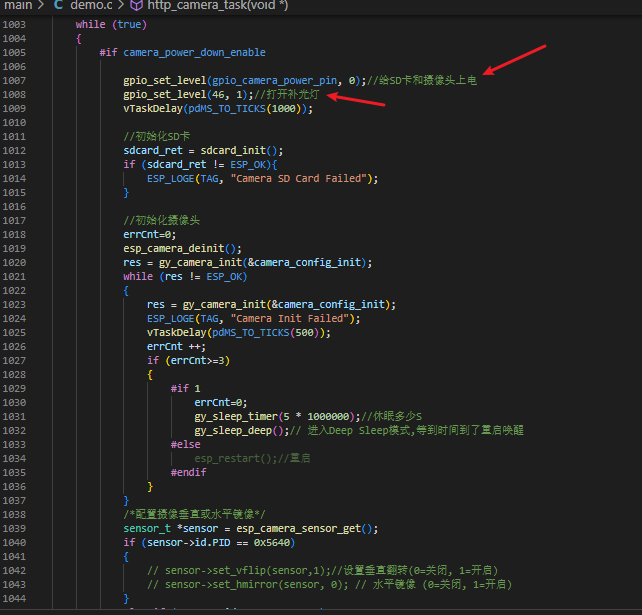Click the comment '//初始化摄像头'

click(x=161, y=221)
